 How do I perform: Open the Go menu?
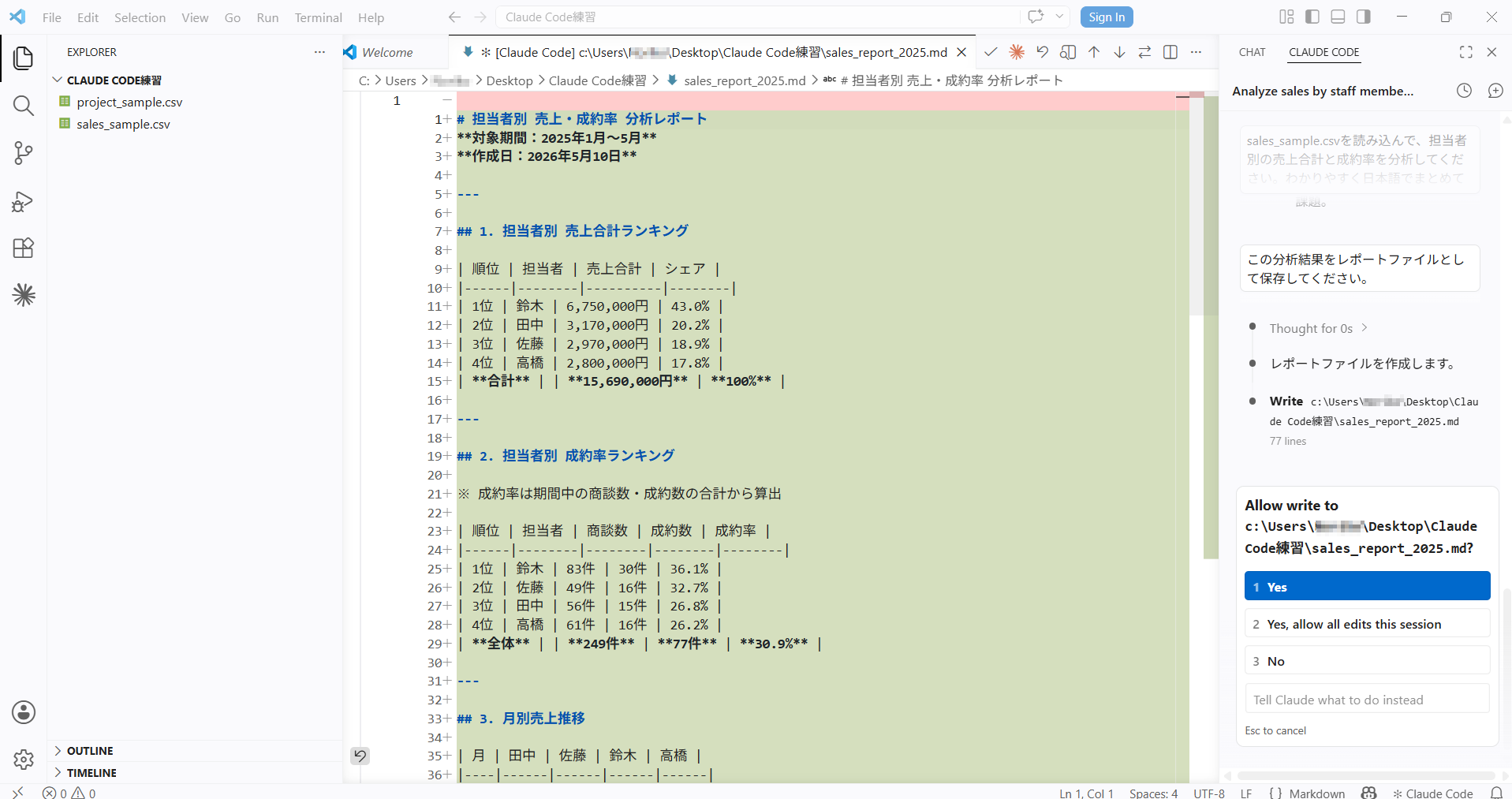[233, 17]
